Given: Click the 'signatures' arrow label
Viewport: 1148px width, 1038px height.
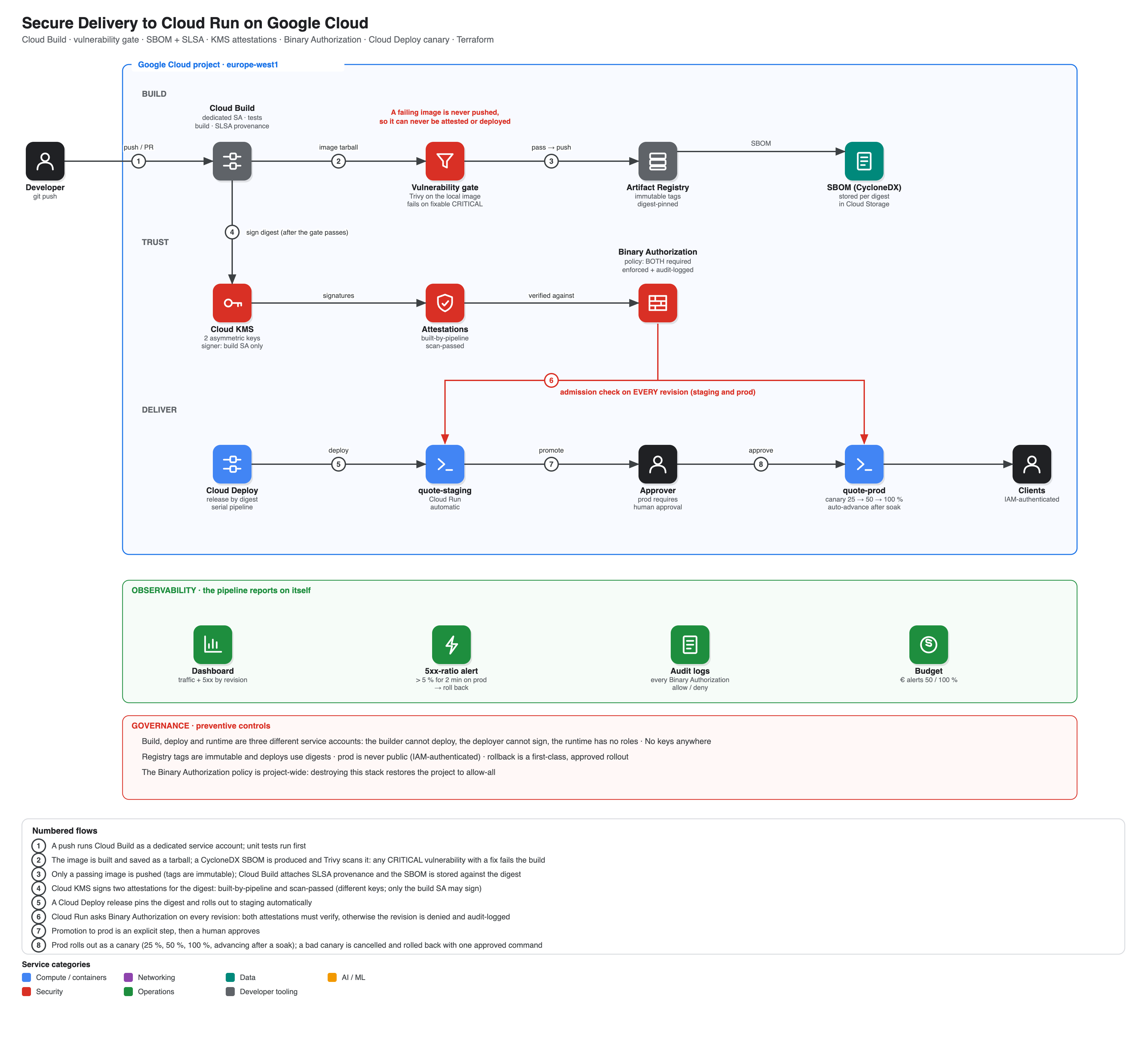Looking at the screenshot, I should coord(338,296).
